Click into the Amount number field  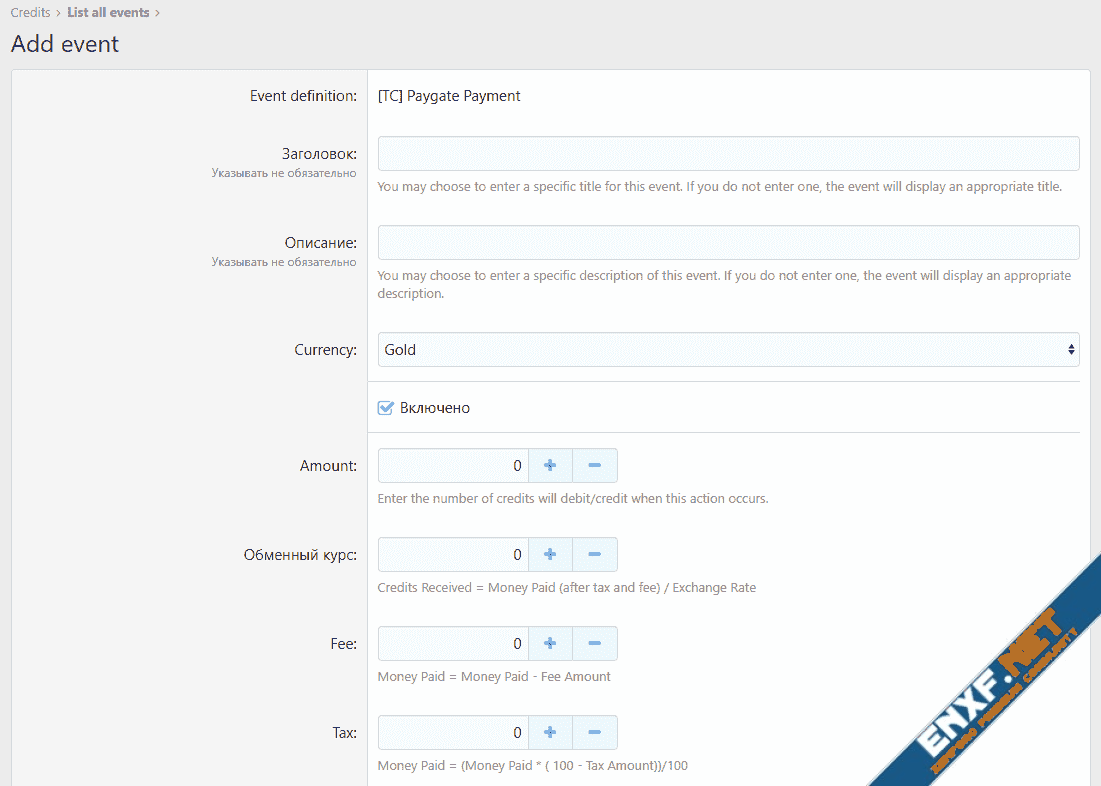(x=453, y=466)
